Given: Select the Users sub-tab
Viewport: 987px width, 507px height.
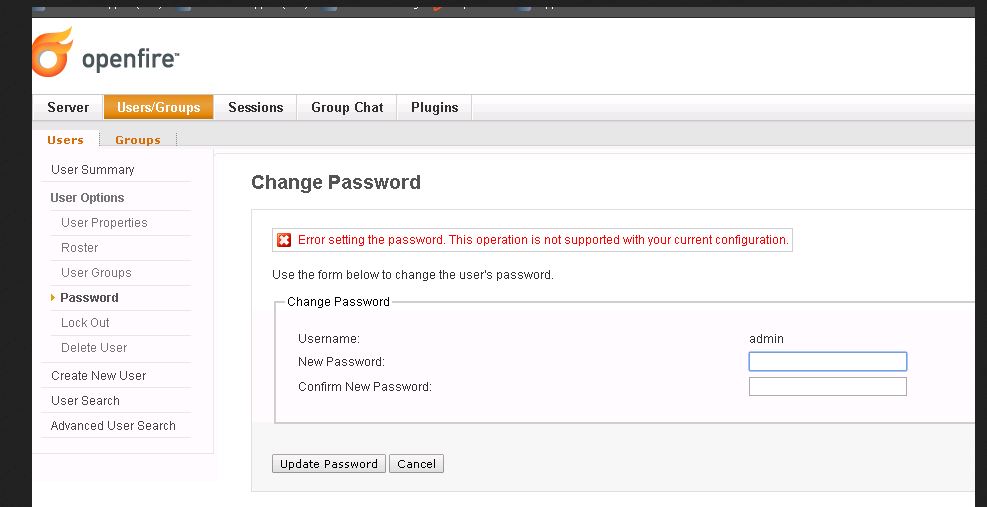Looking at the screenshot, I should click(65, 140).
